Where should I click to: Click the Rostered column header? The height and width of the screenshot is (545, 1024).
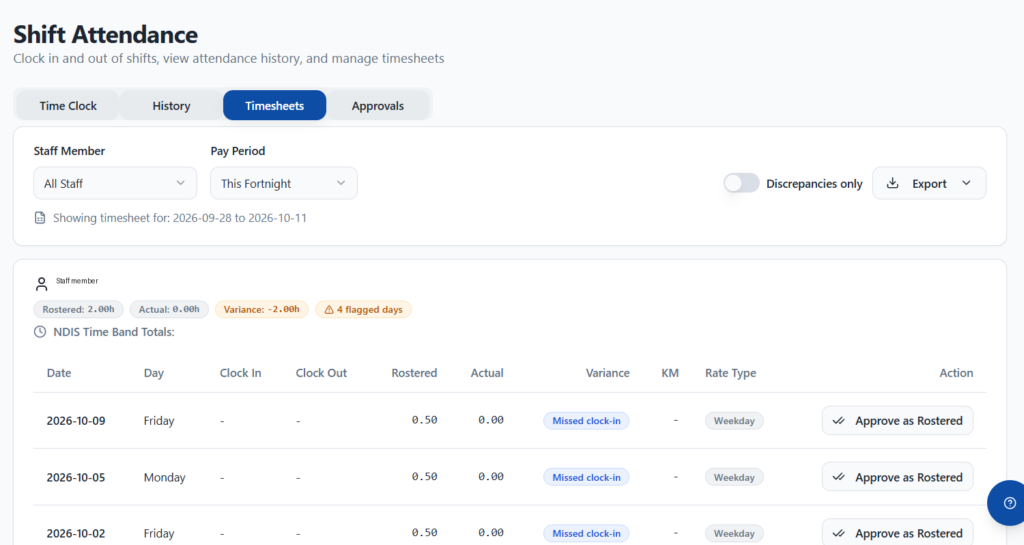(x=414, y=373)
